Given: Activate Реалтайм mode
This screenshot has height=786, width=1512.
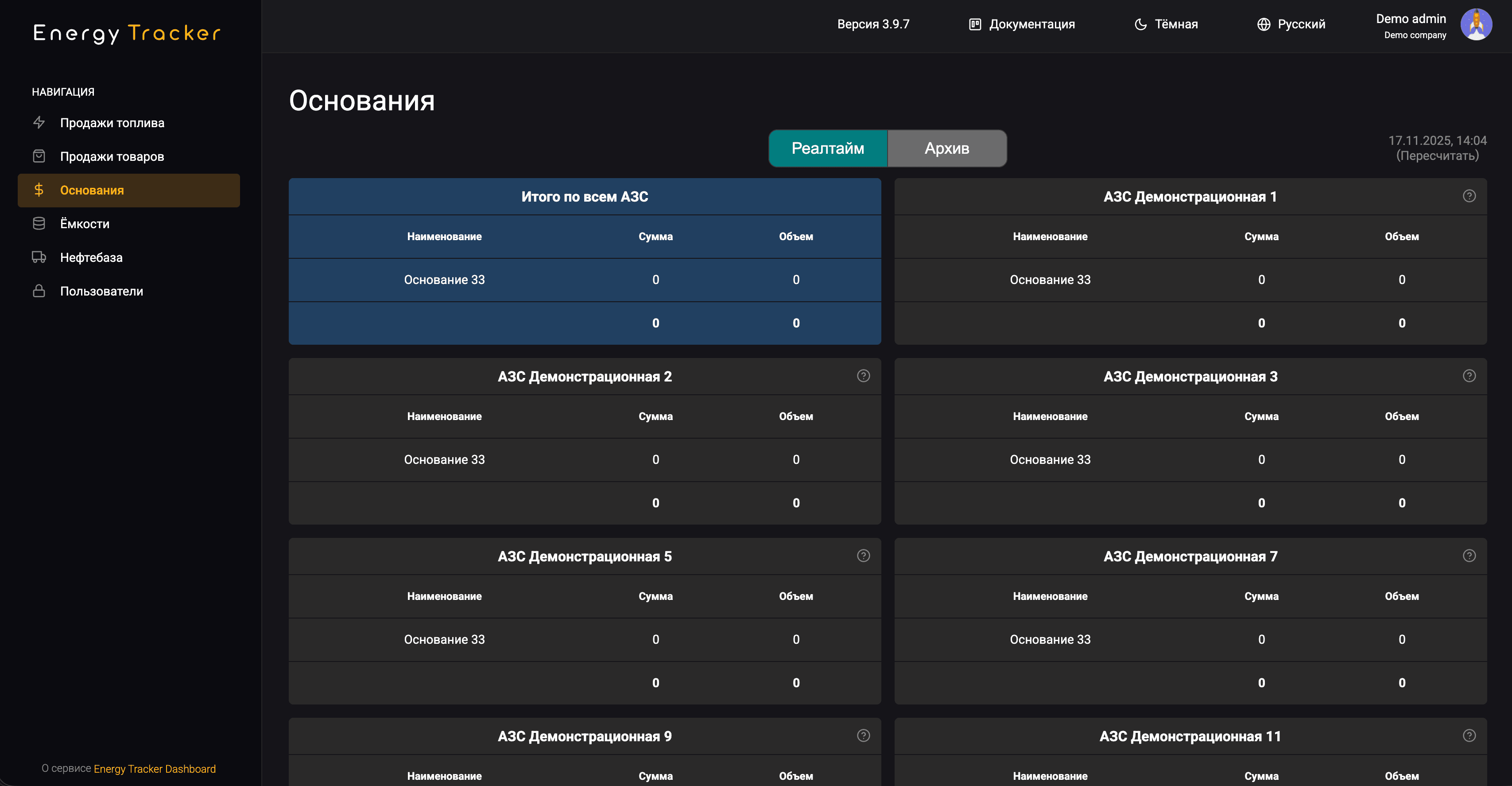Looking at the screenshot, I should click(828, 148).
